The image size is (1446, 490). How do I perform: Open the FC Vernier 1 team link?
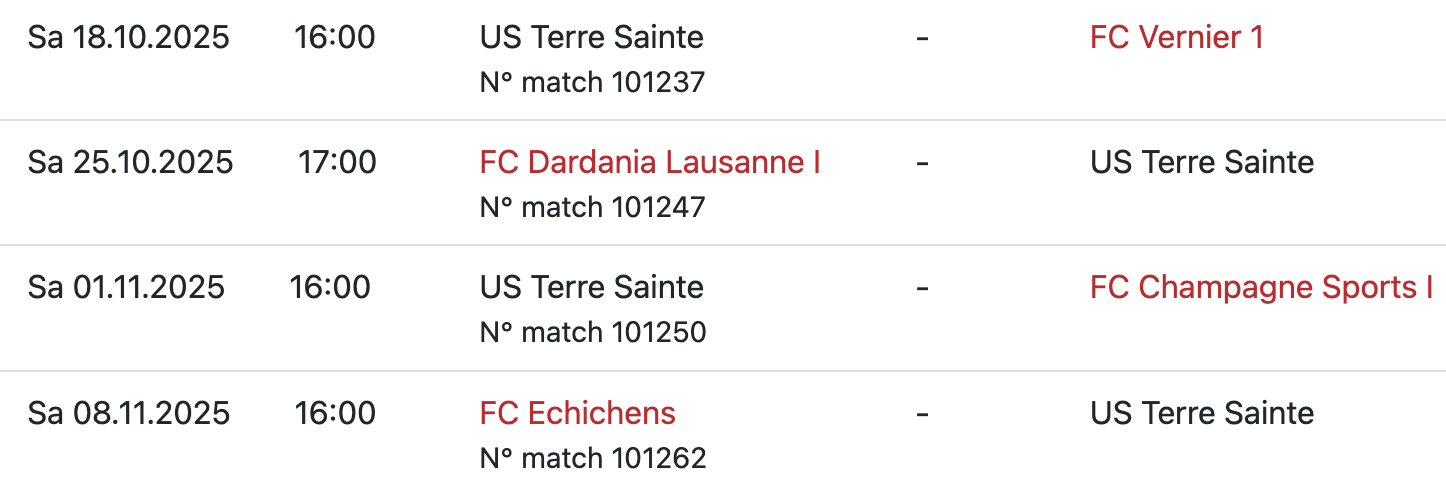pyautogui.click(x=1176, y=38)
